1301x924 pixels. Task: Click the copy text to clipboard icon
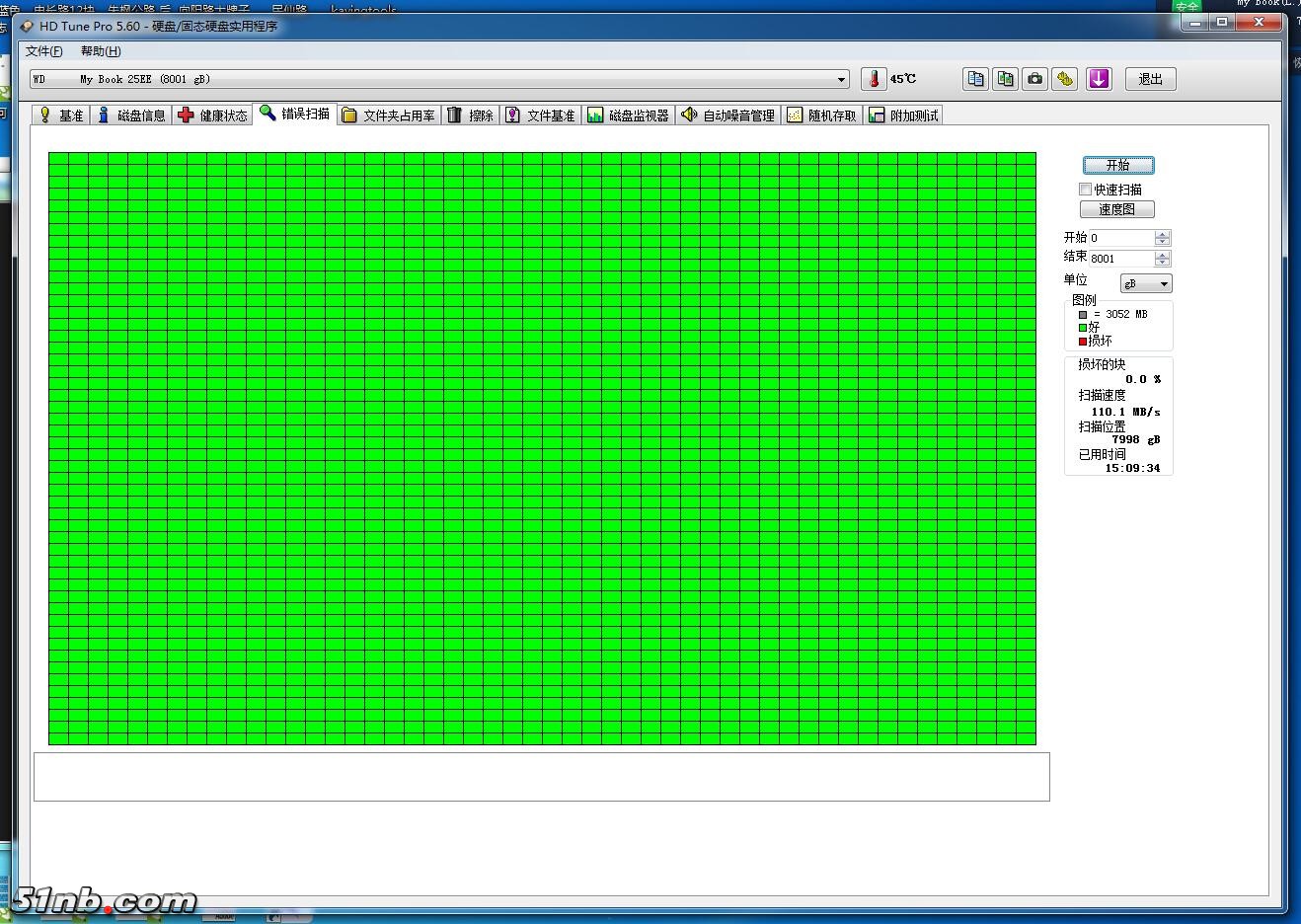(975, 79)
